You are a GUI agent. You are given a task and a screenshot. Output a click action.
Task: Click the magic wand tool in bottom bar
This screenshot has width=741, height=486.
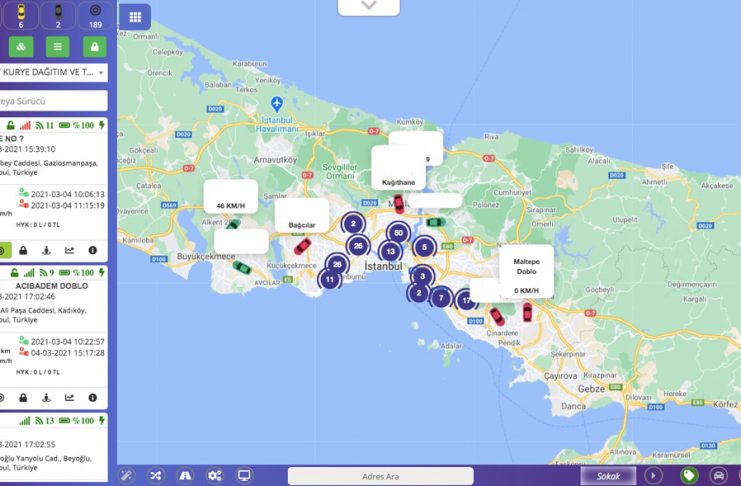(x=126, y=475)
